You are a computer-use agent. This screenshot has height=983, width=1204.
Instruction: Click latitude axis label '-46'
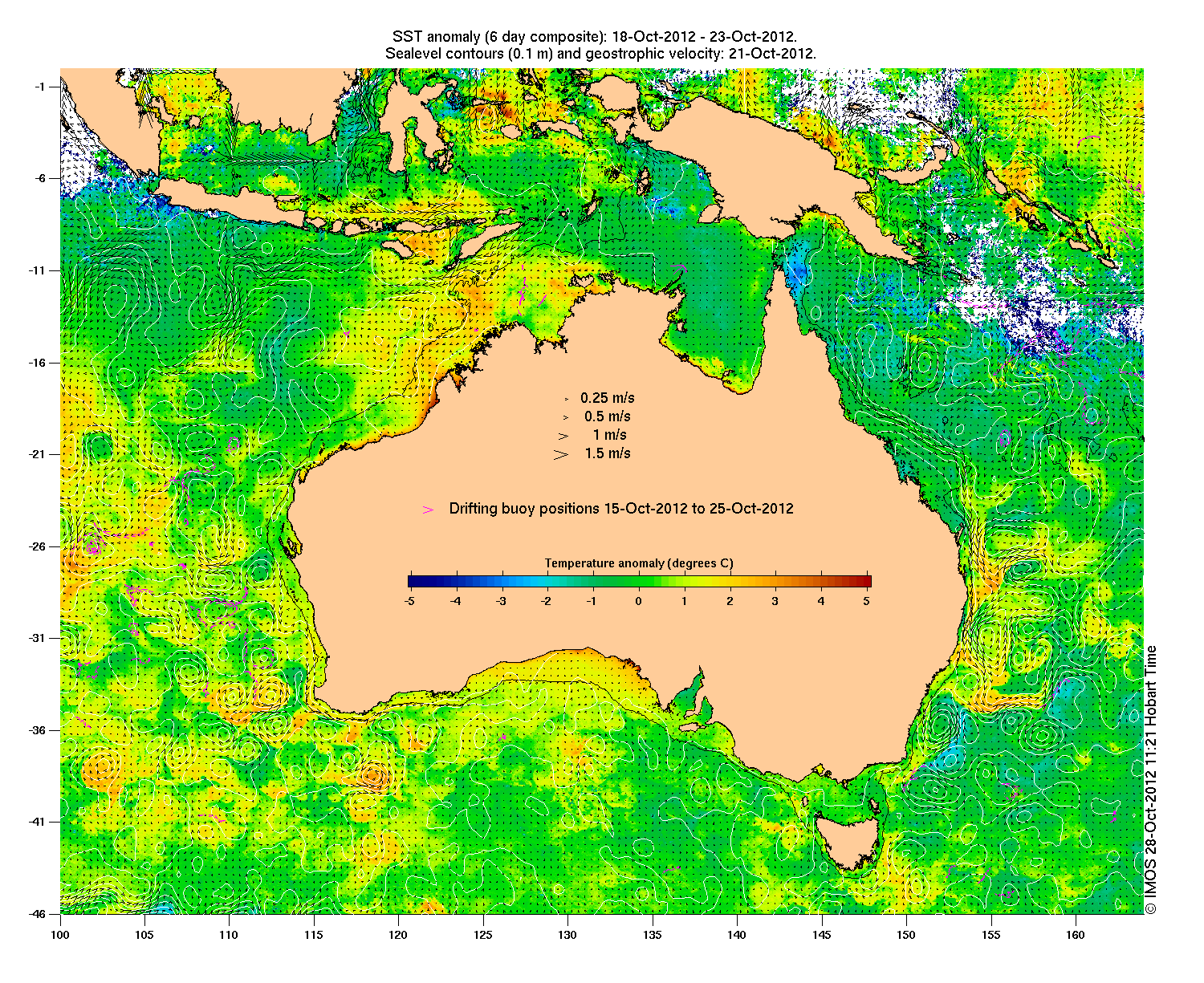37,914
